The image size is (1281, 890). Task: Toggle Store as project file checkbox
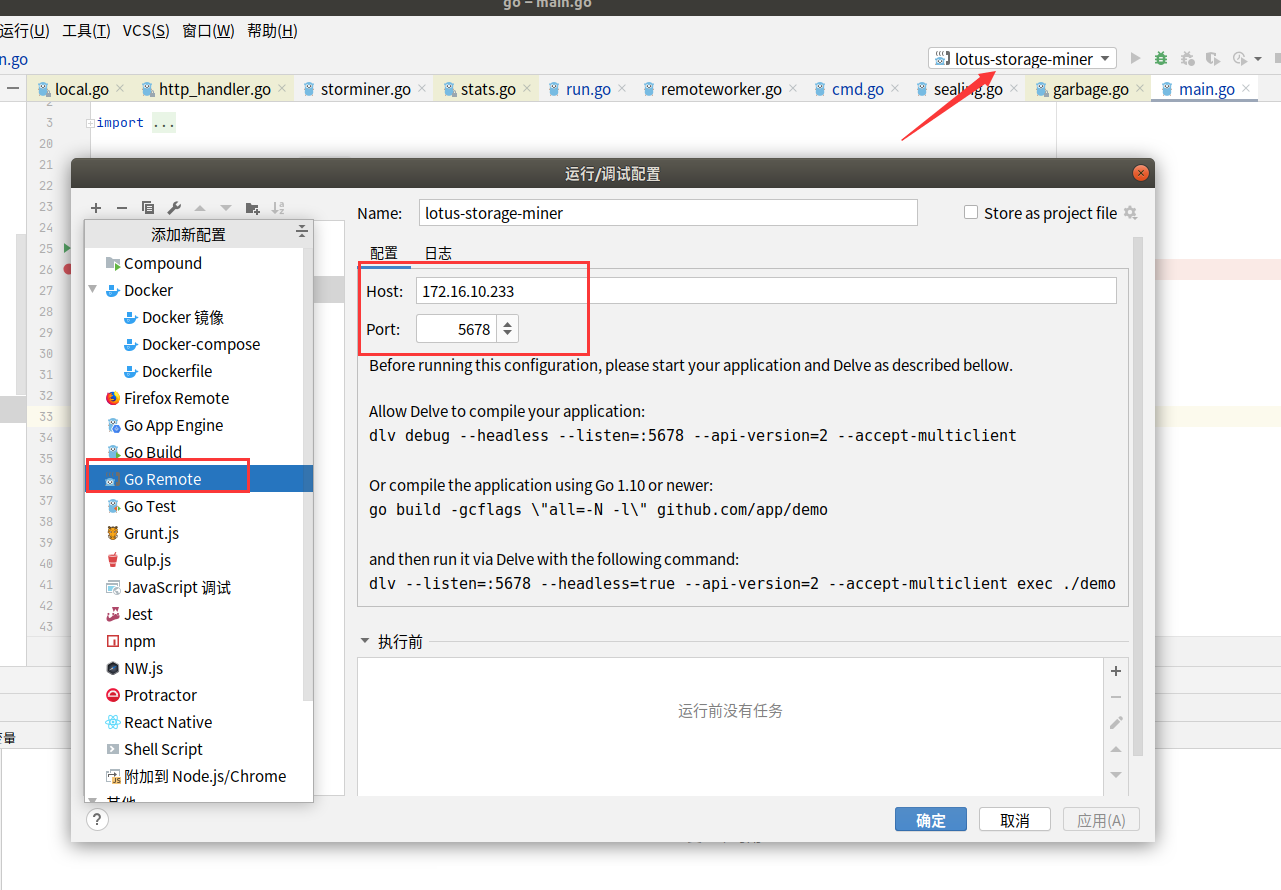(970, 212)
